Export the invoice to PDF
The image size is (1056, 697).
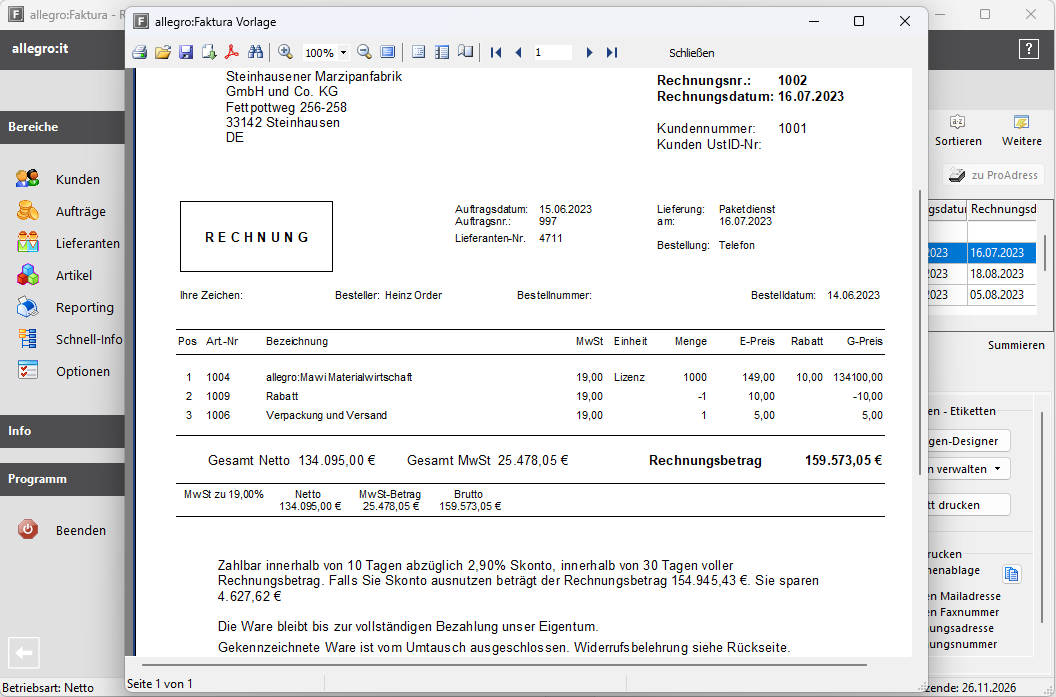231,52
